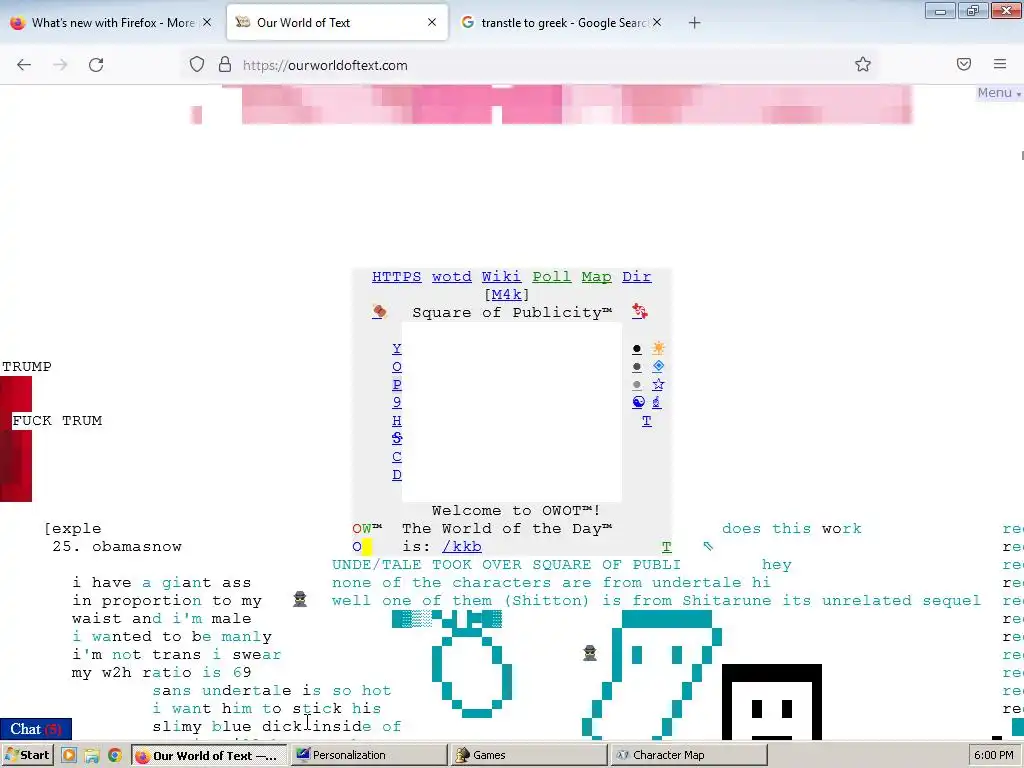The height and width of the screenshot is (768, 1024).
Task: Click the 9 link in the column
Action: pyautogui.click(x=396, y=402)
